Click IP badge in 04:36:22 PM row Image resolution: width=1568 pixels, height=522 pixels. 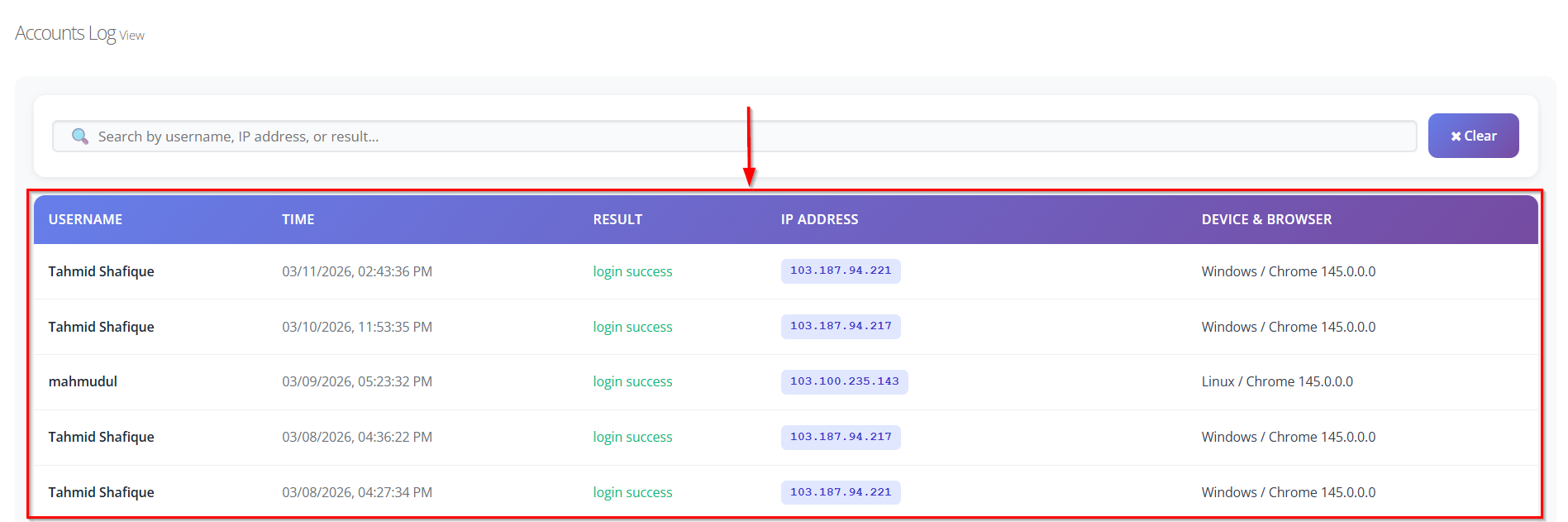(841, 437)
